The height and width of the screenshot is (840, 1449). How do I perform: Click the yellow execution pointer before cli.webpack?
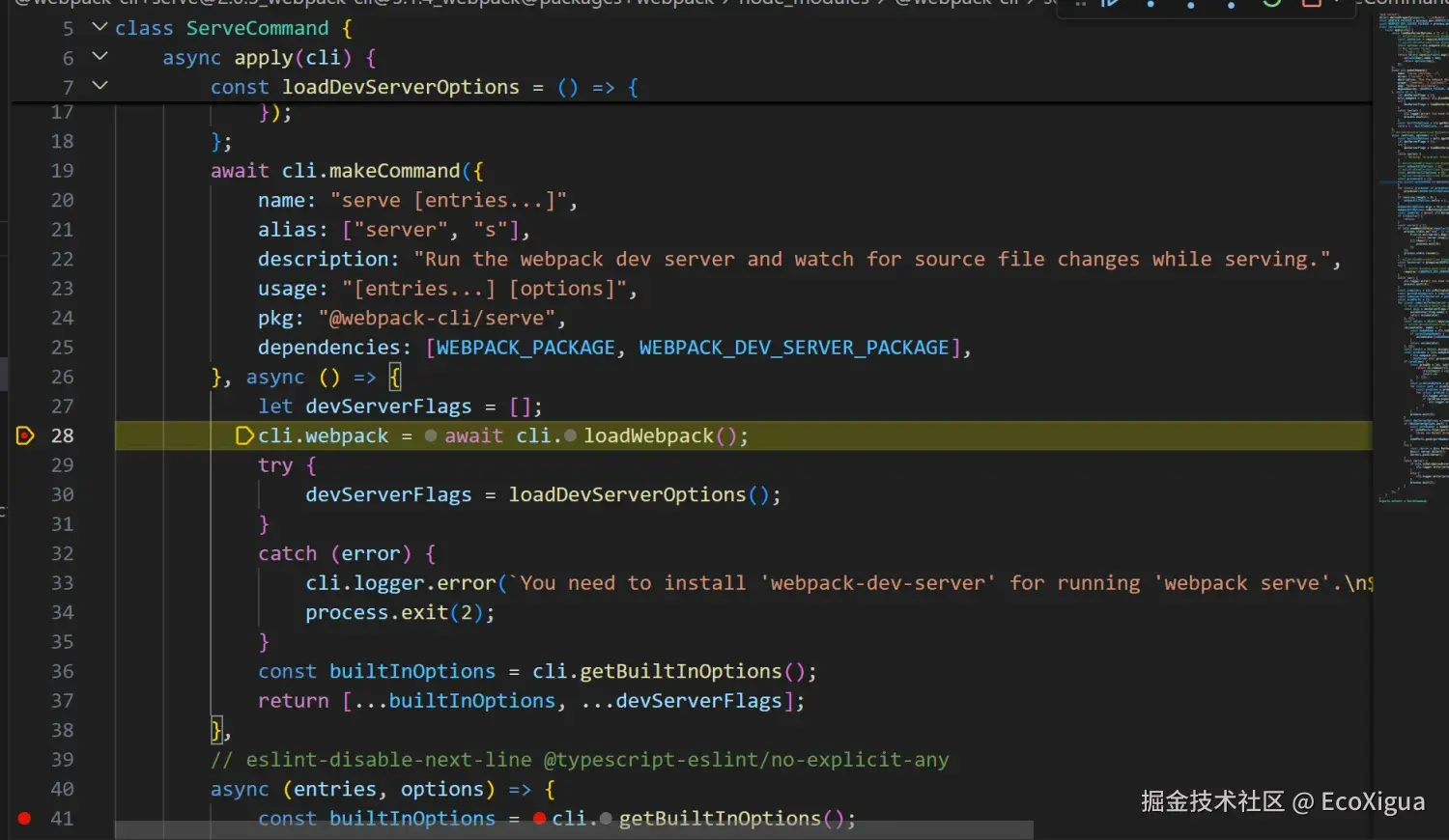(245, 435)
